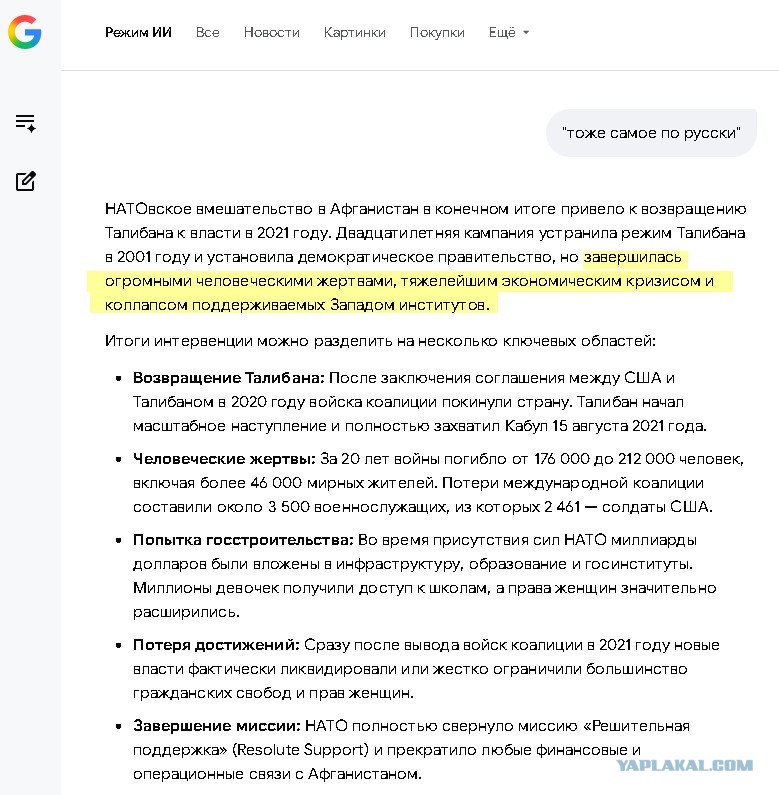Click the "тоже самое по русски" query bubble
Image resolution: width=779 pixels, height=795 pixels.
(651, 133)
